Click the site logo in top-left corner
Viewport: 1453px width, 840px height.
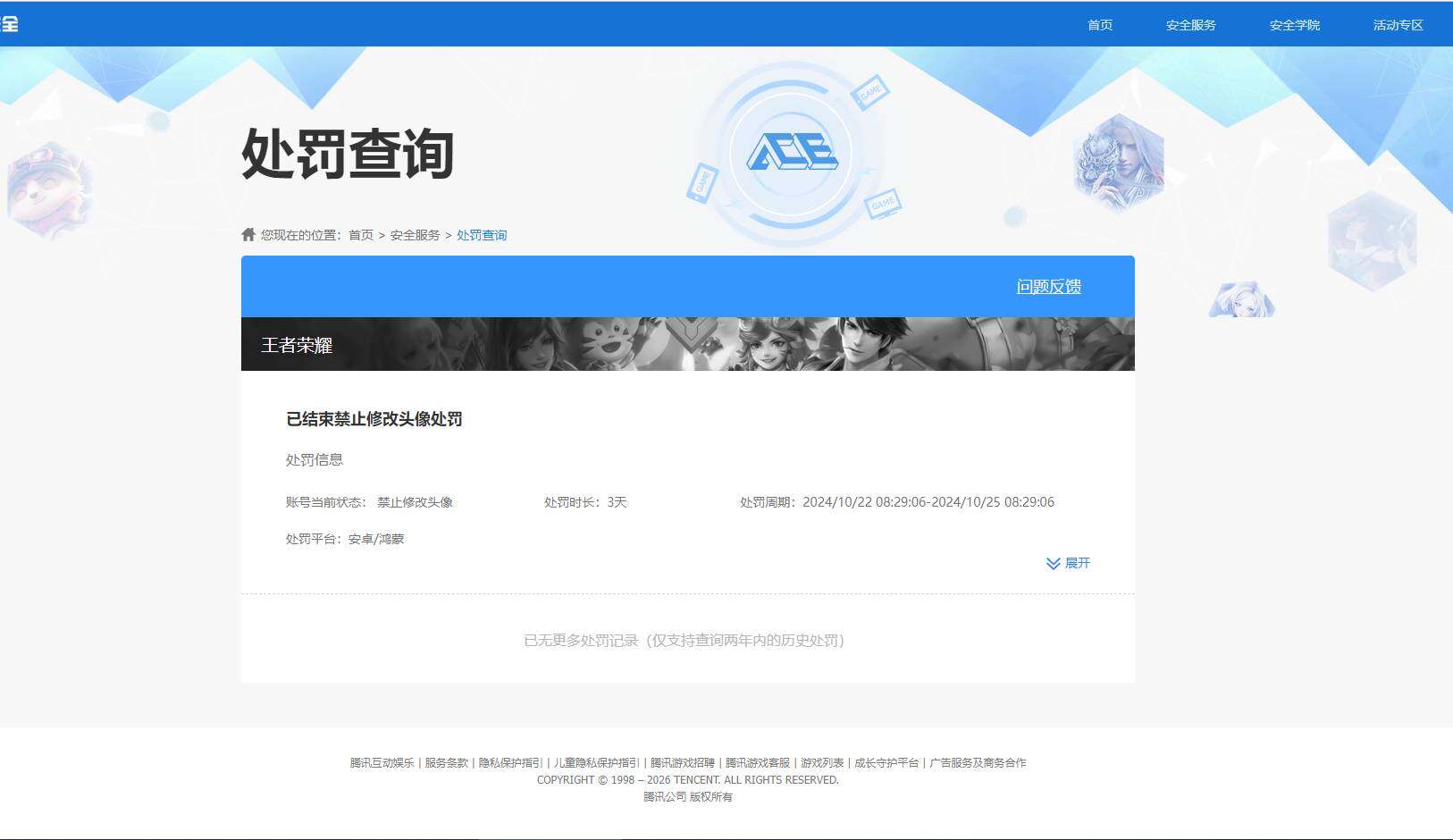point(9,24)
